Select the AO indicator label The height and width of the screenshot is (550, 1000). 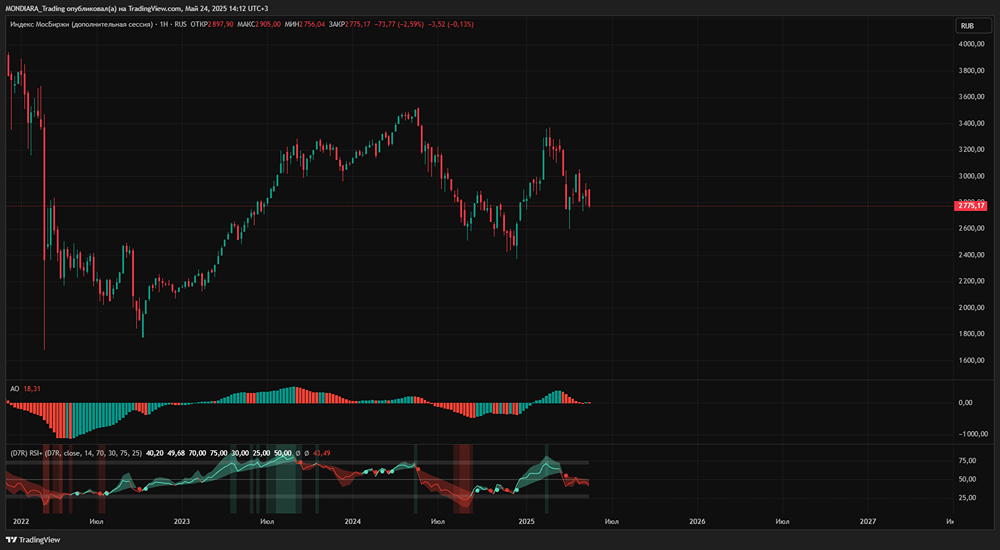tap(15, 388)
